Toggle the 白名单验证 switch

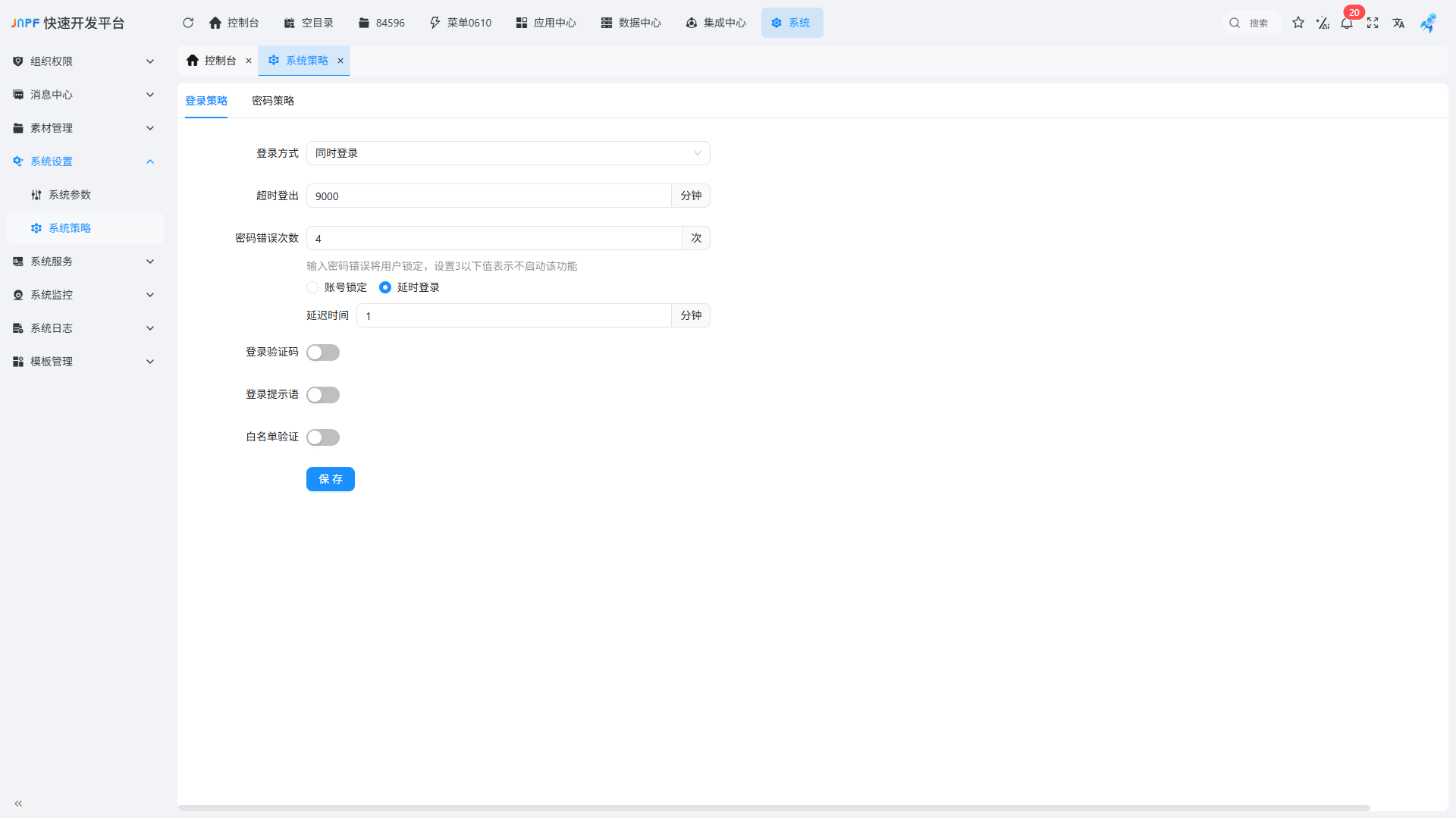tap(323, 437)
